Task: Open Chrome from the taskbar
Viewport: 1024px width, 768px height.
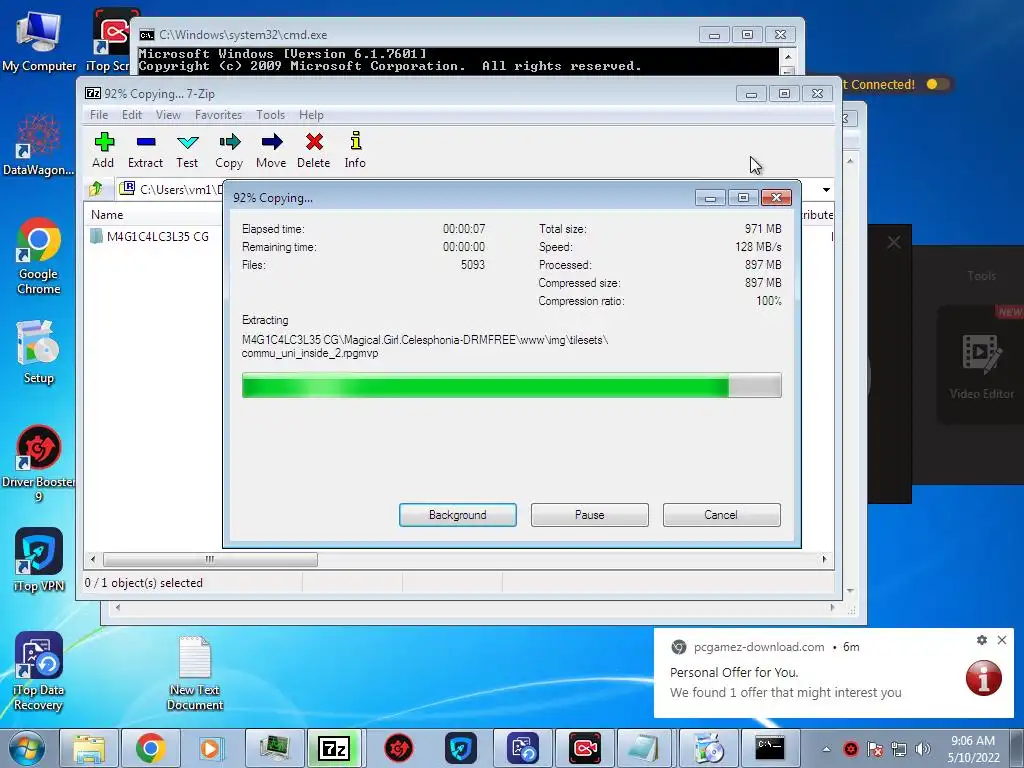Action: pos(151,748)
